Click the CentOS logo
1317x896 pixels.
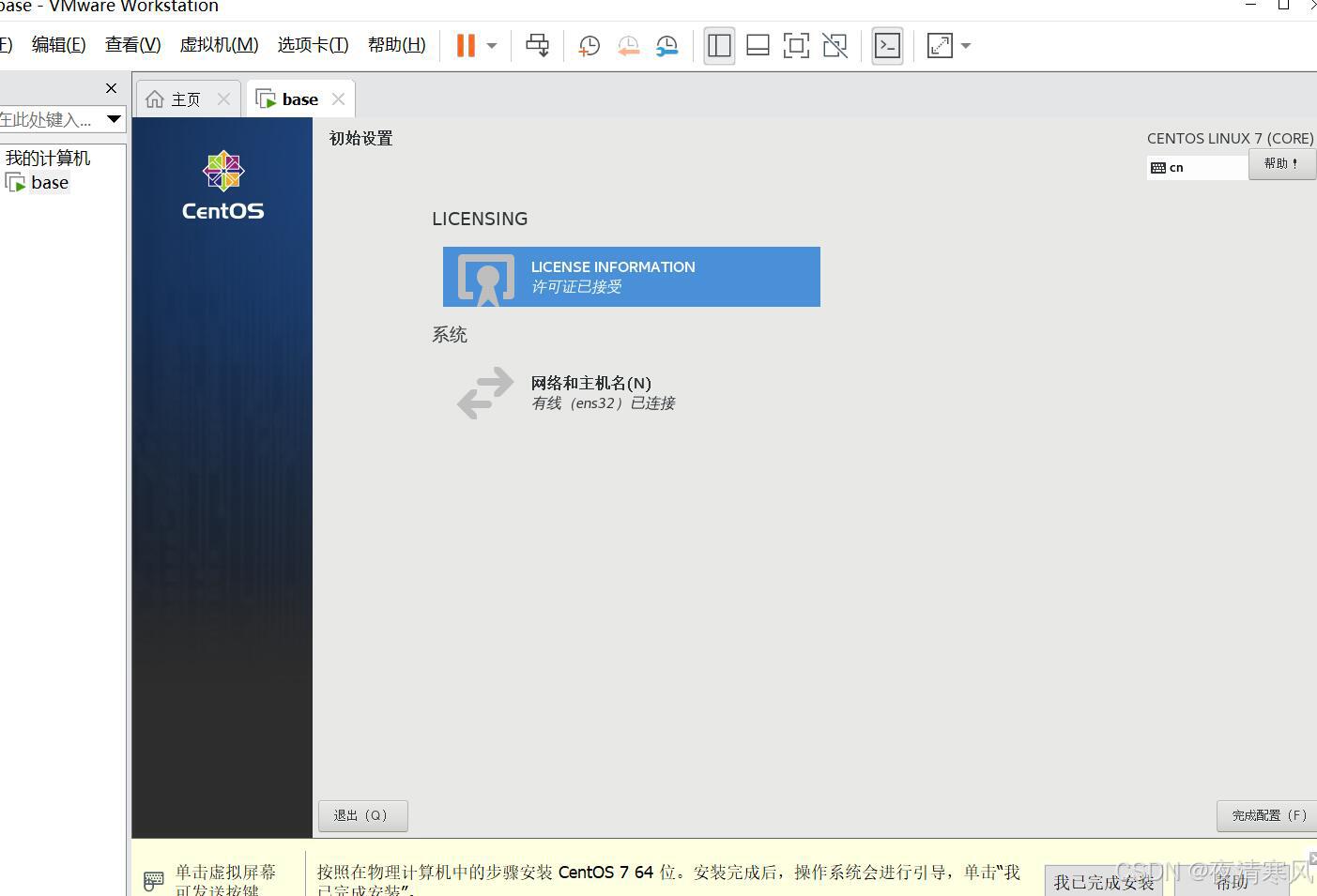[x=223, y=185]
